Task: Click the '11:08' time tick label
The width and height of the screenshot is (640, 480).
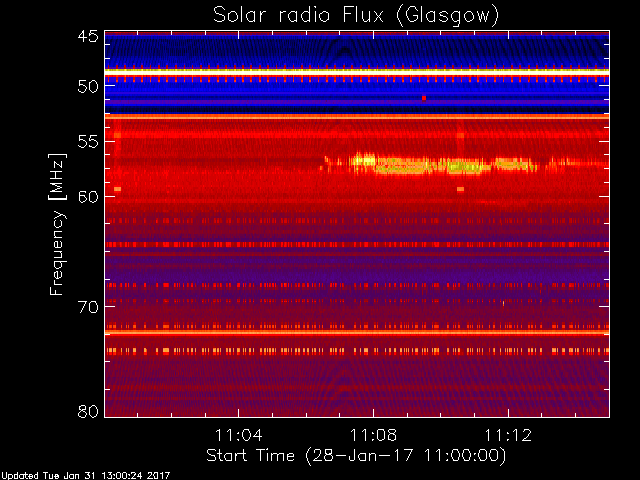Action: 373,435
